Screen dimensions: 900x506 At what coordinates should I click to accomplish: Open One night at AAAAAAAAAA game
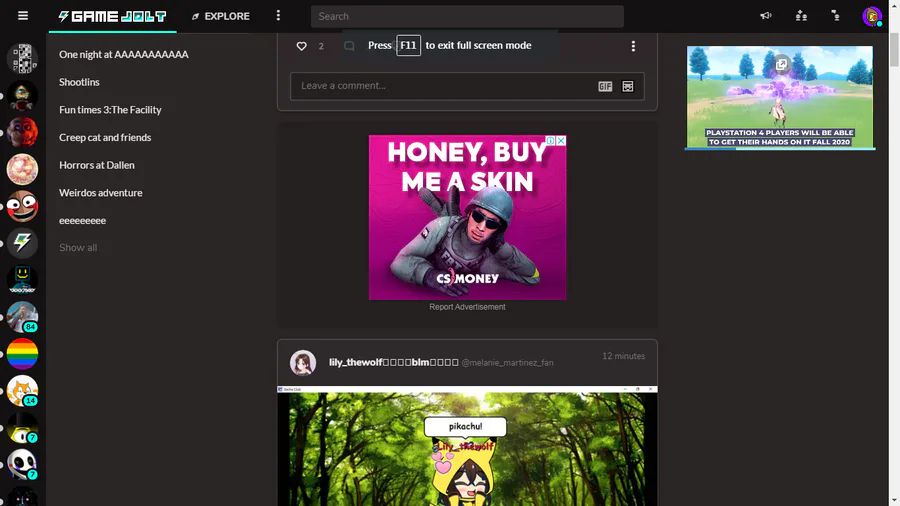pyautogui.click(x=123, y=55)
